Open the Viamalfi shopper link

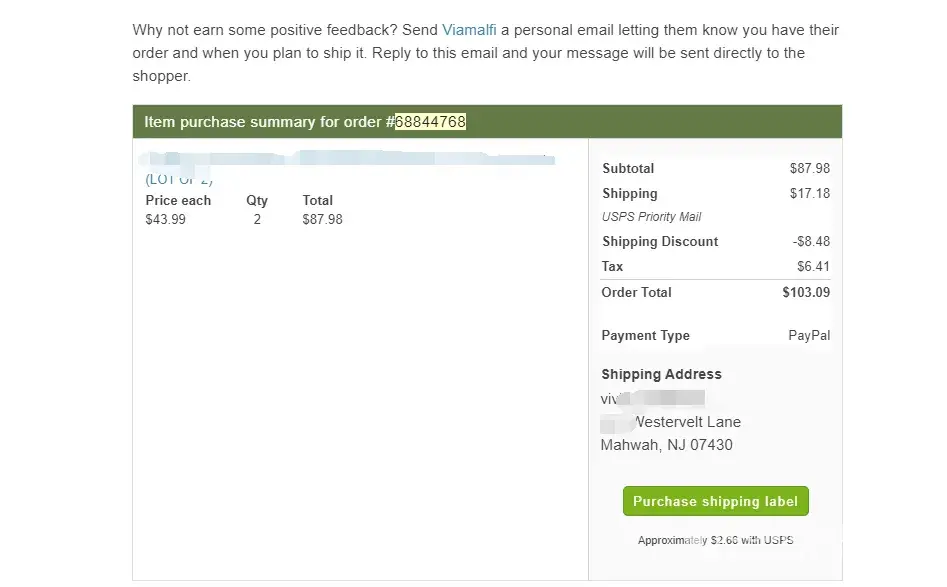pyautogui.click(x=469, y=30)
